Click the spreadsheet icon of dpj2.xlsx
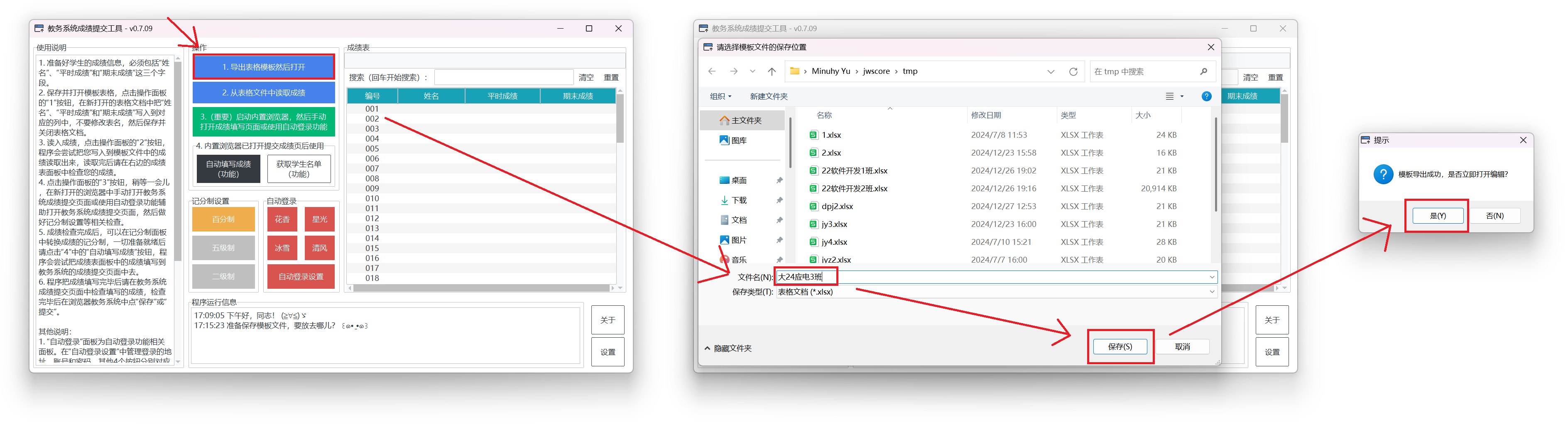Screen dimensions: 1568x424 tap(813, 206)
